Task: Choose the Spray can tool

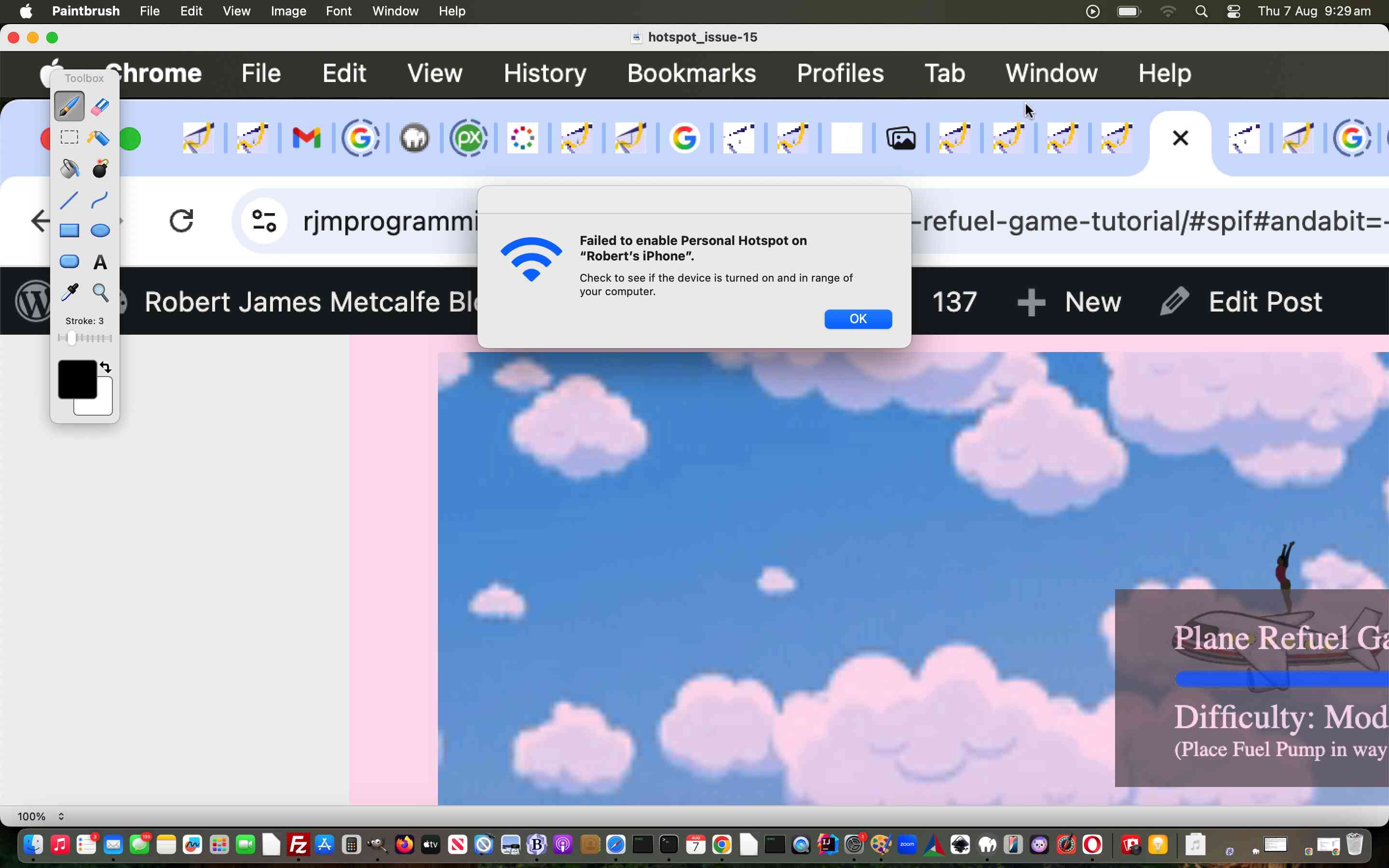Action: [100, 138]
